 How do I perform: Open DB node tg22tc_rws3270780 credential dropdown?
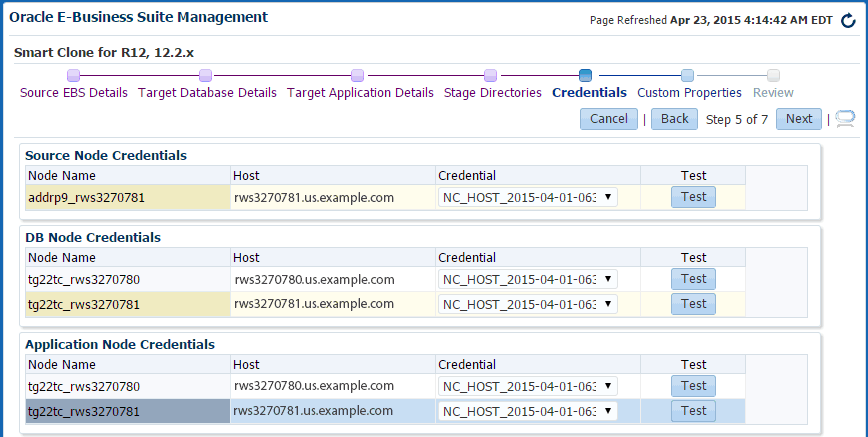(x=528, y=279)
